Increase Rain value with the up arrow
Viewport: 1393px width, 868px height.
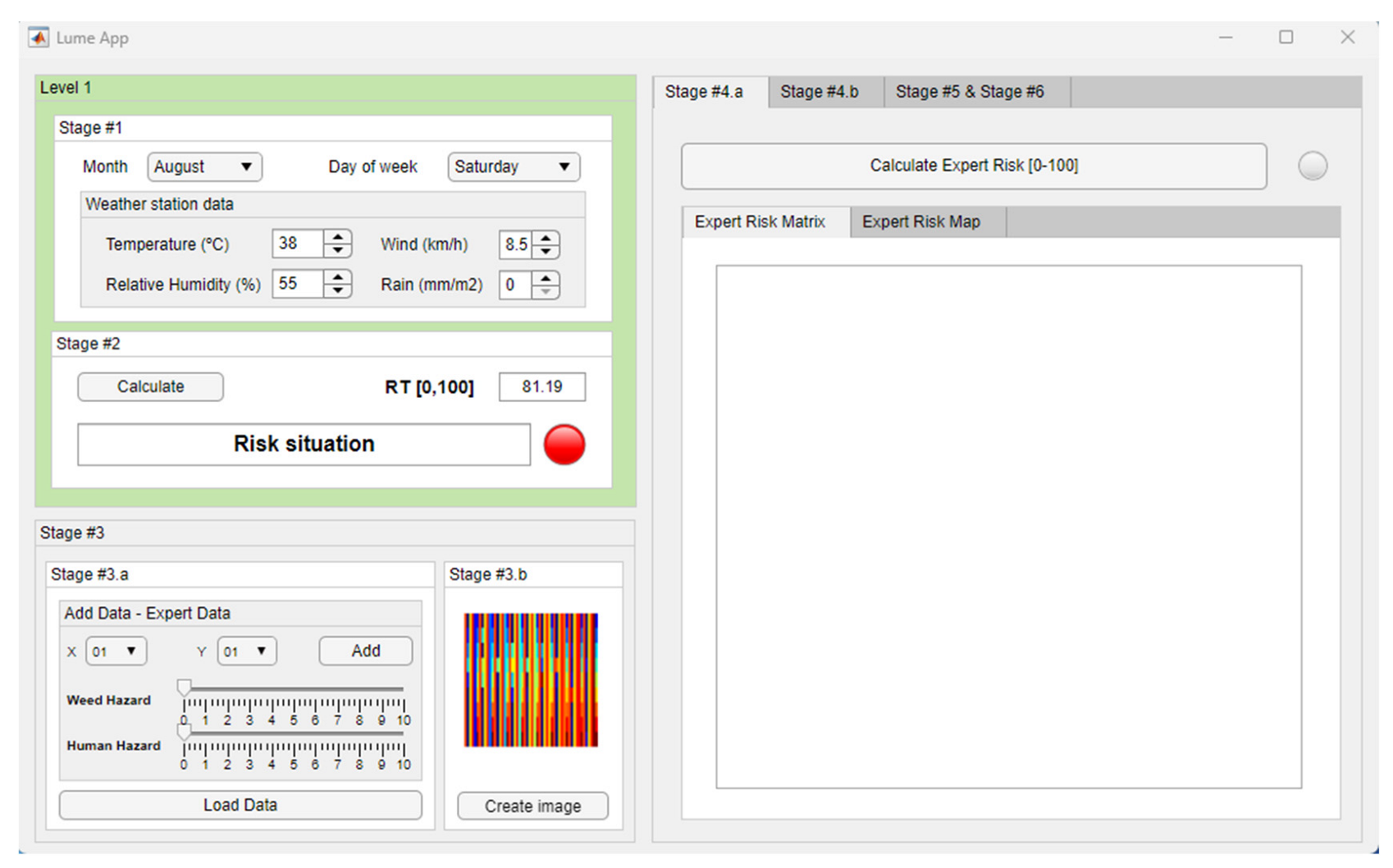[x=546, y=279]
